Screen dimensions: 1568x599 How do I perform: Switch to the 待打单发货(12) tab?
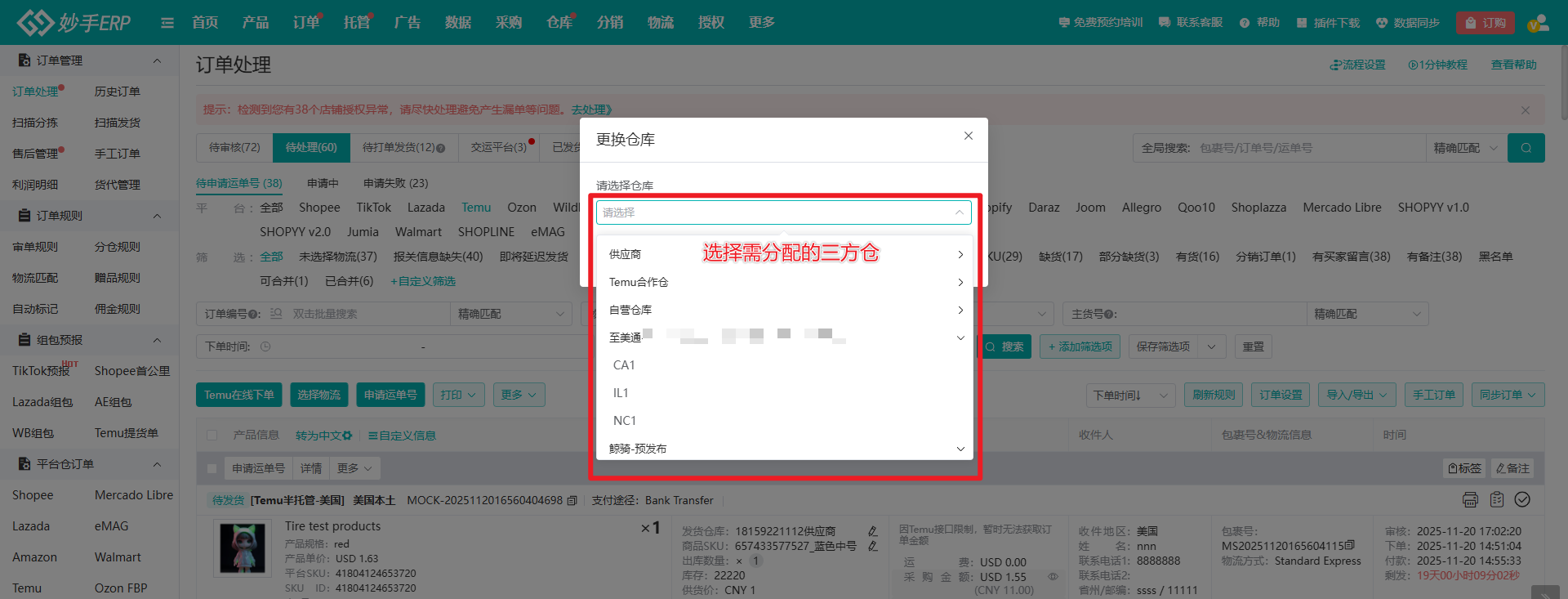[x=403, y=148]
